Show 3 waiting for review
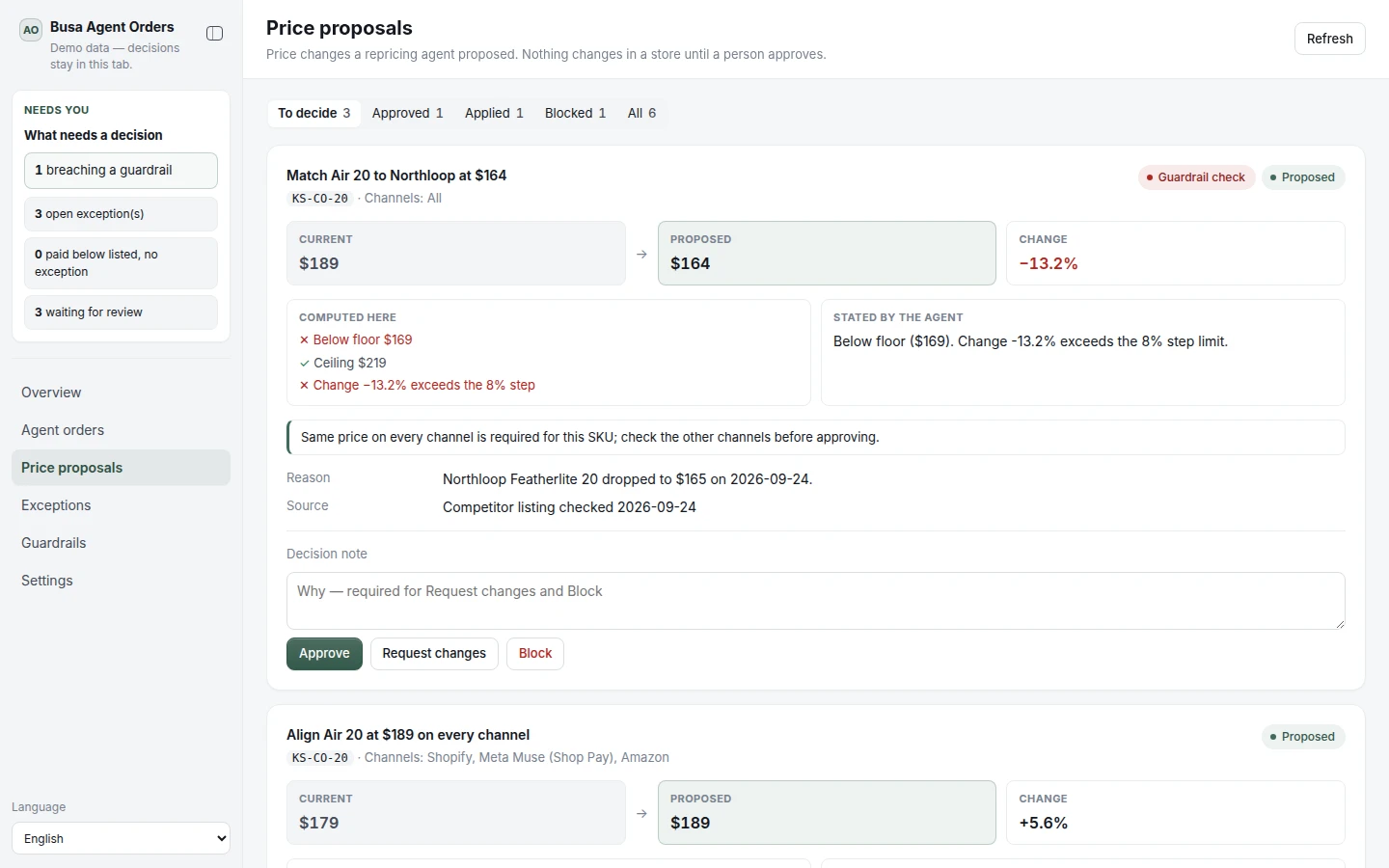Screen dimensions: 1389x868 [x=121, y=312]
